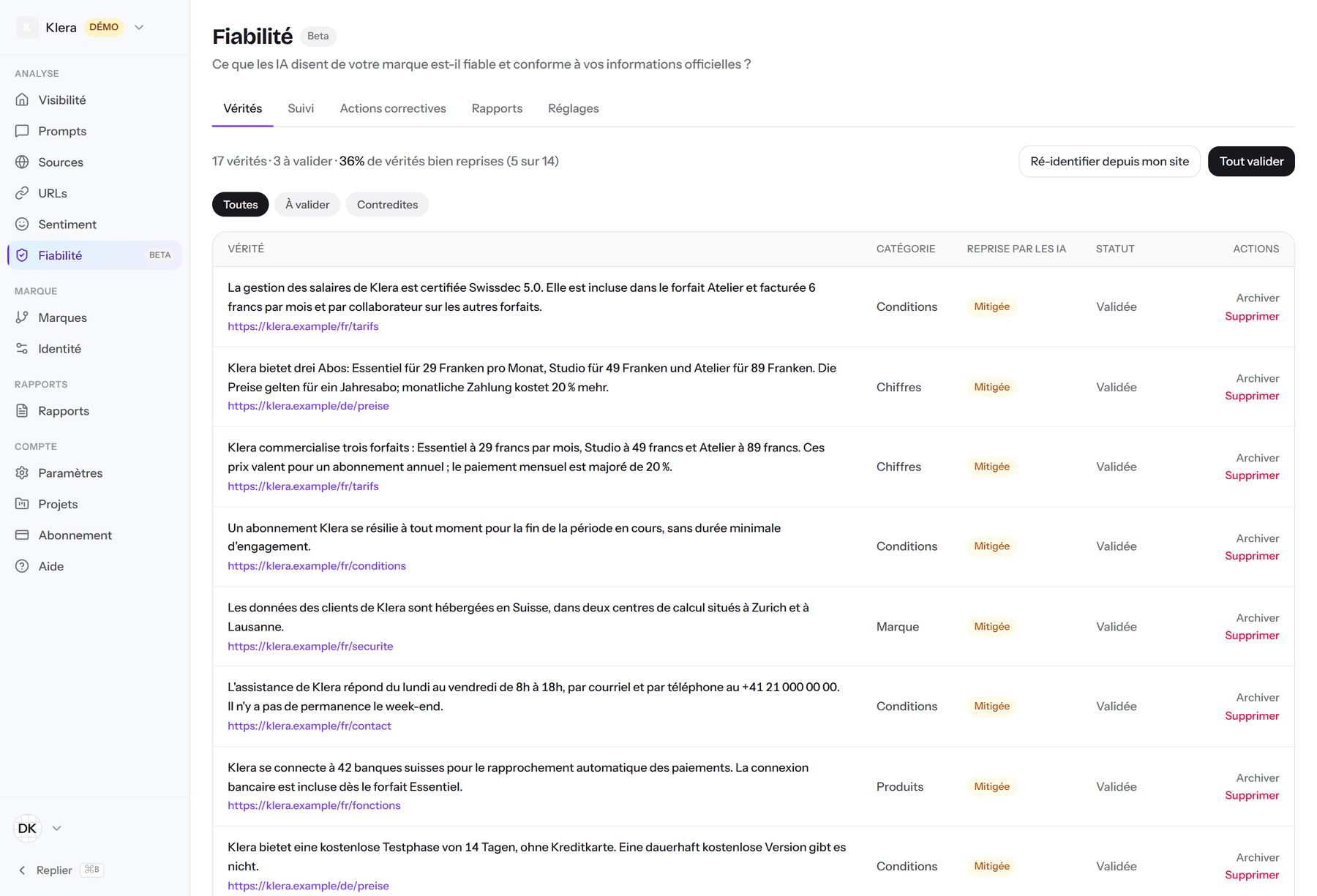1317x896 pixels.
Task: Click Mitigée badge on the 42 banques row
Action: pyautogui.click(x=991, y=786)
